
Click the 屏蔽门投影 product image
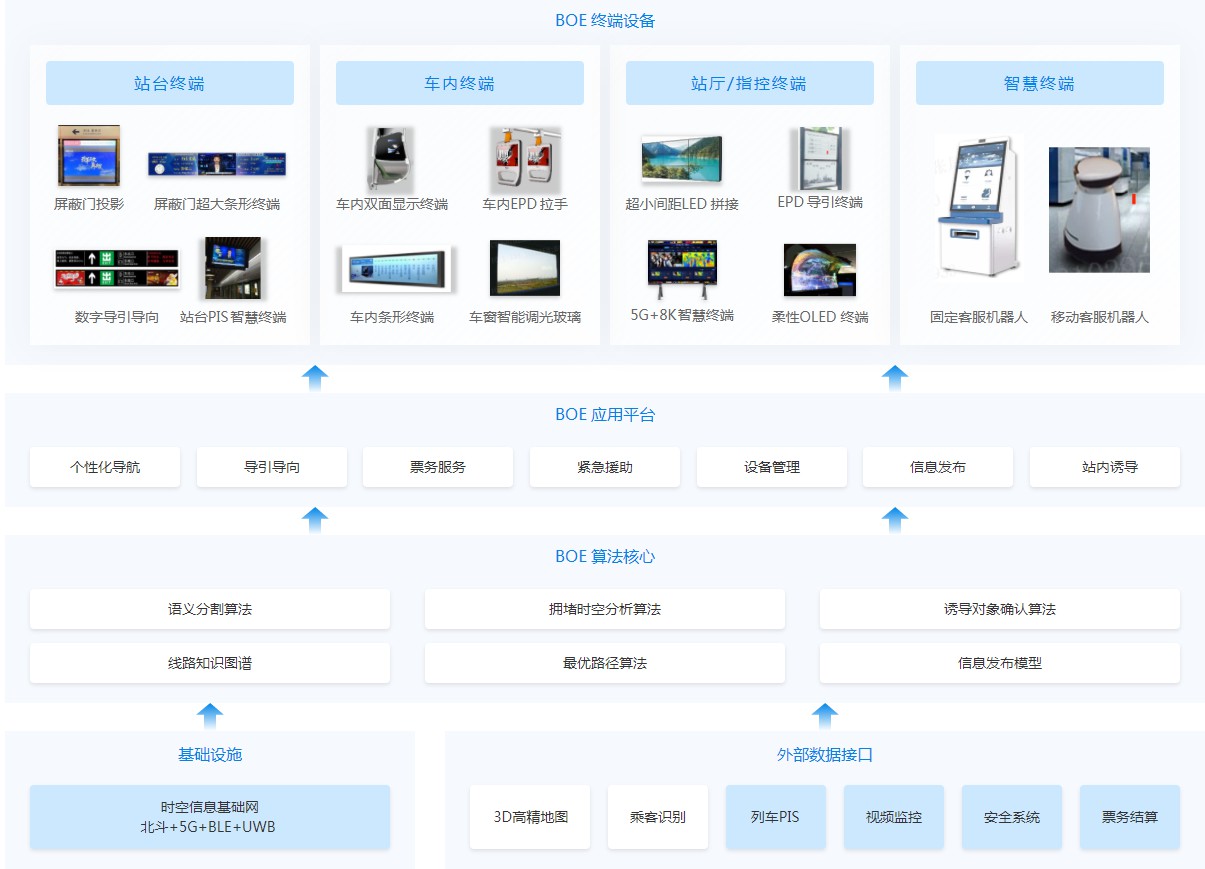coord(88,156)
